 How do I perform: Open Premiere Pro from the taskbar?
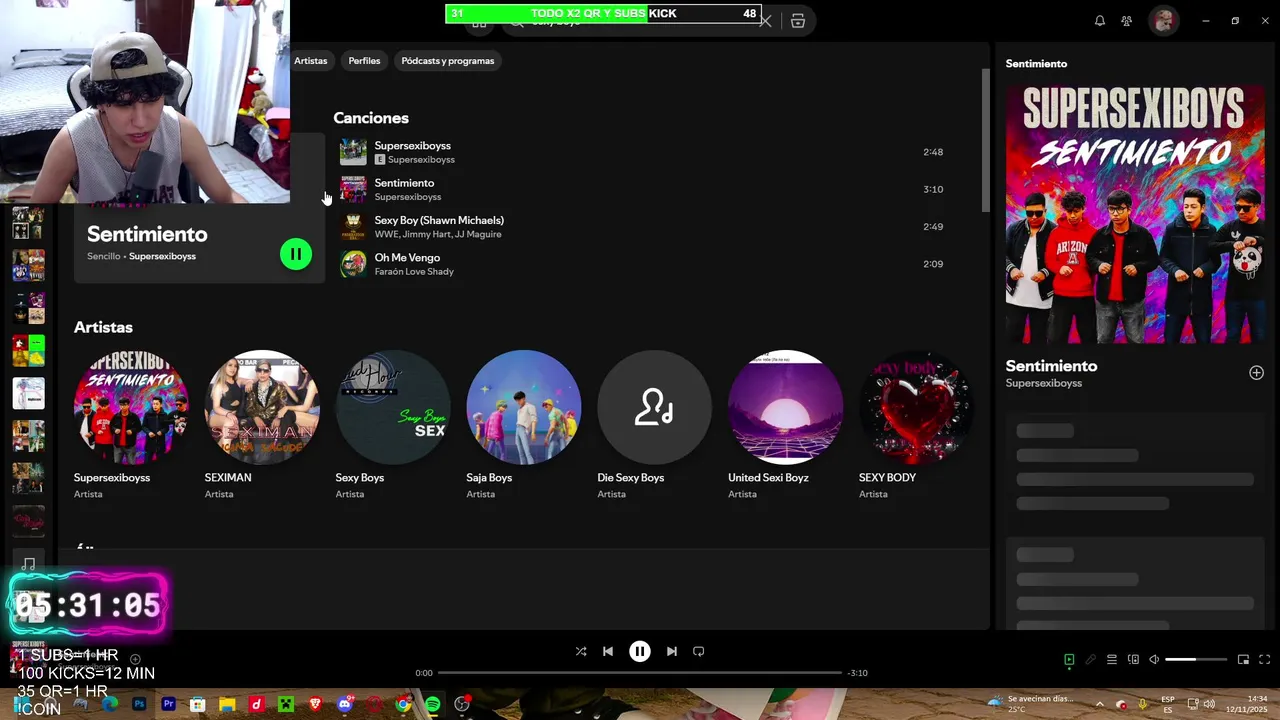pos(168,704)
